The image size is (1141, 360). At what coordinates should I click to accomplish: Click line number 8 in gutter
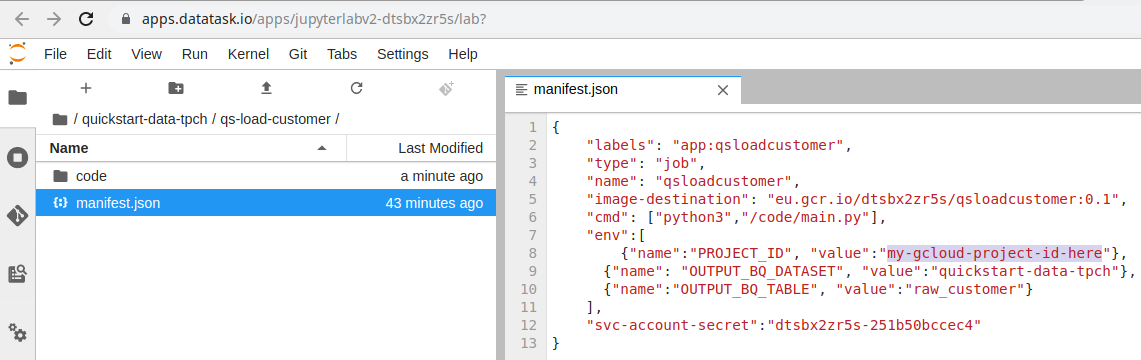pyautogui.click(x=532, y=252)
